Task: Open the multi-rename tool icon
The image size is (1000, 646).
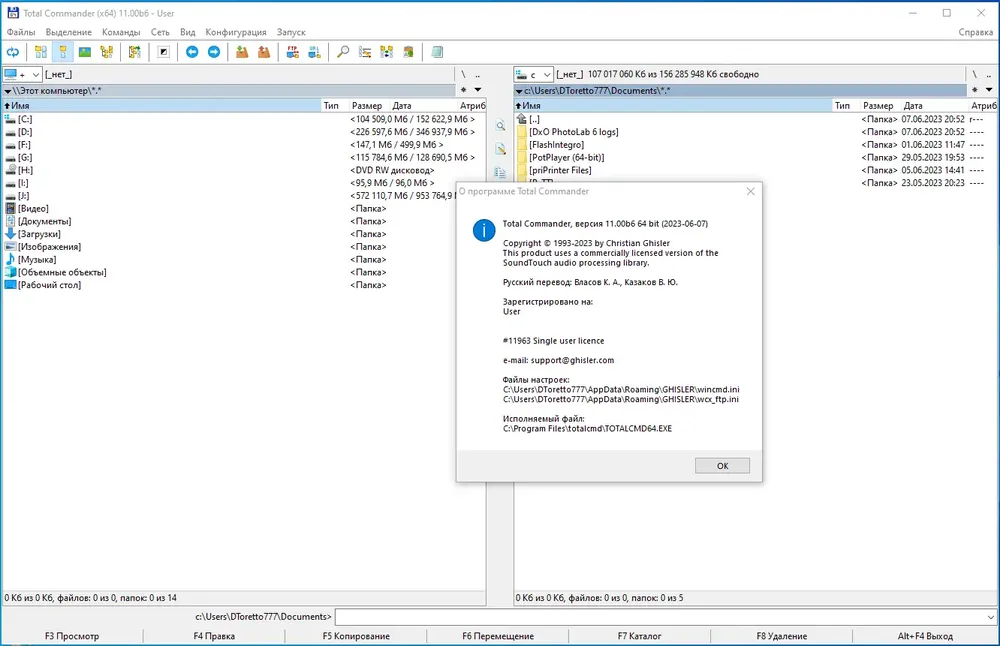Action: 365,52
